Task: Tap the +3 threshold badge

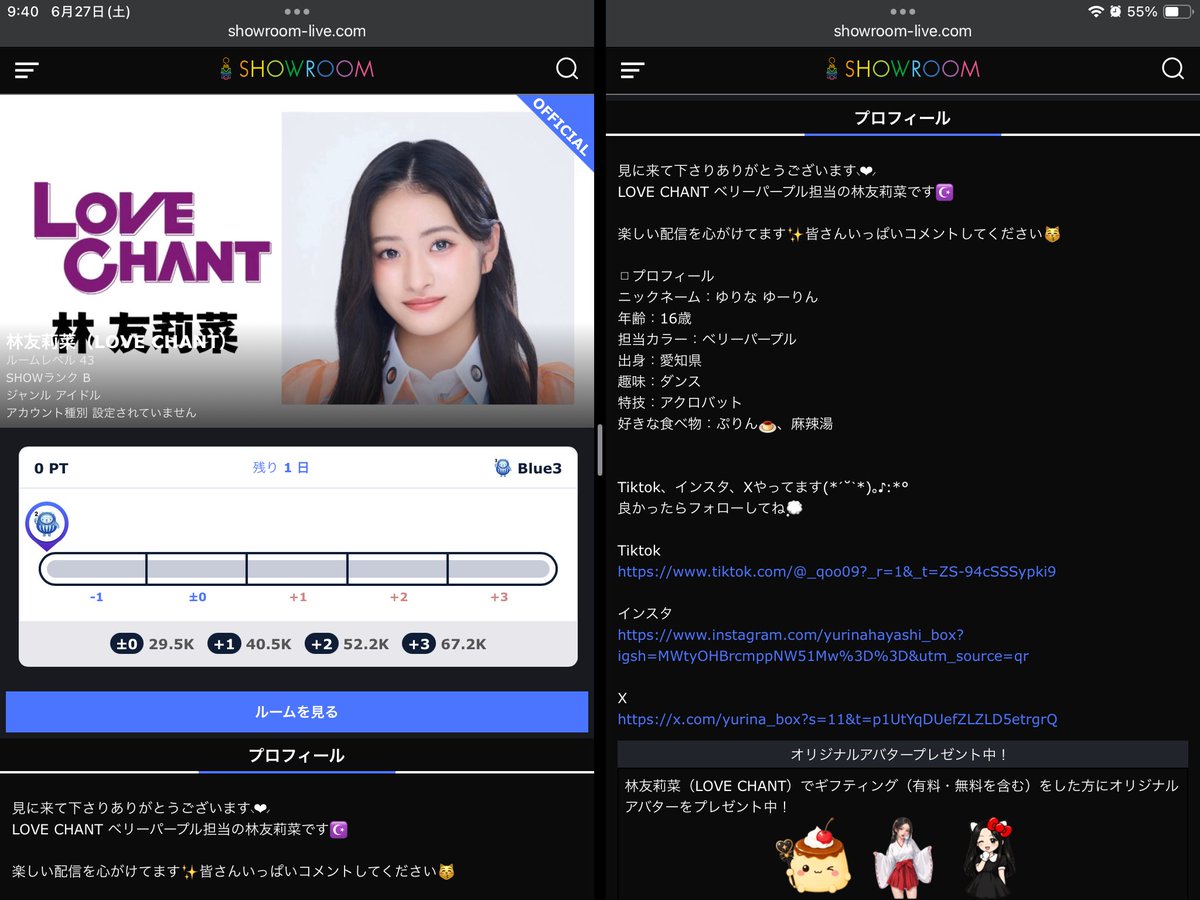Action: click(x=419, y=644)
